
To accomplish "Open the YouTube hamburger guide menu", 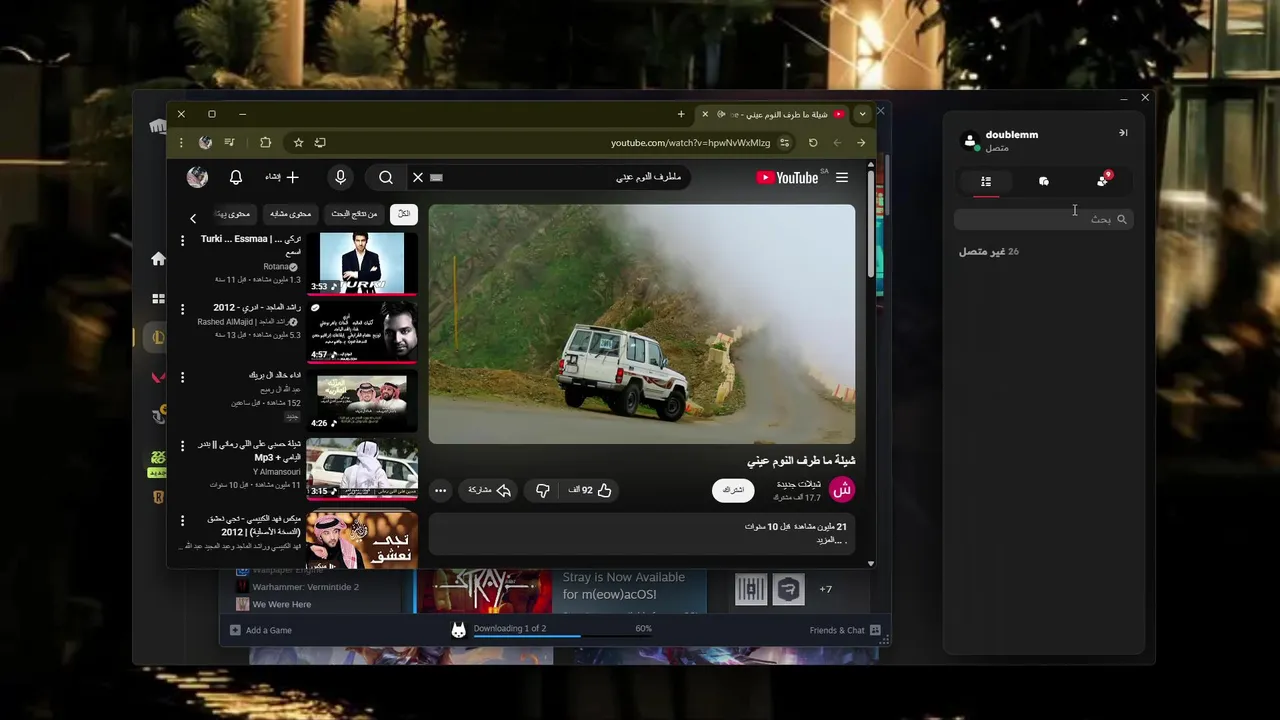I will [842, 177].
